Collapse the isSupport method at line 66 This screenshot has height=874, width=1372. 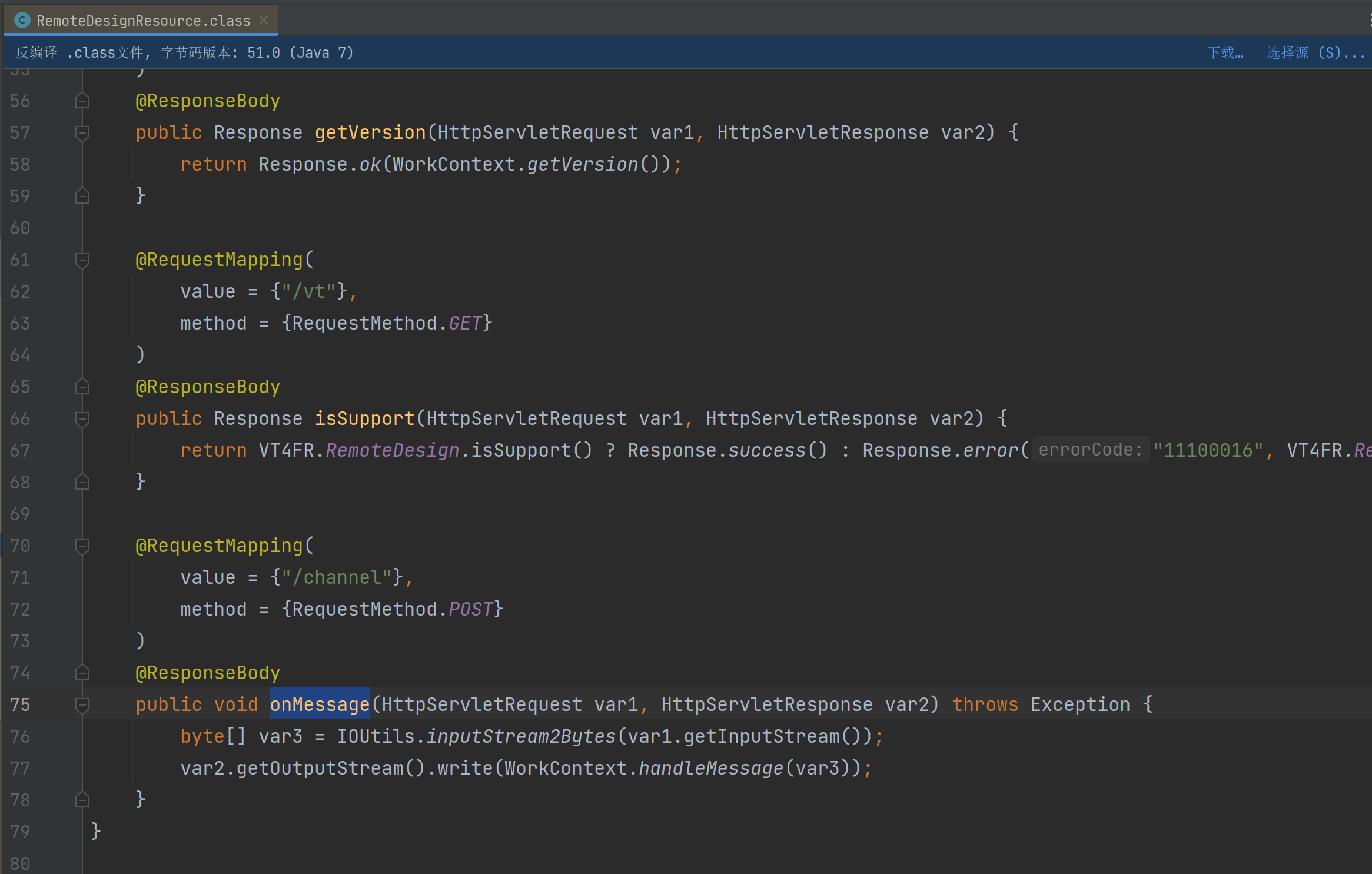pyautogui.click(x=82, y=419)
